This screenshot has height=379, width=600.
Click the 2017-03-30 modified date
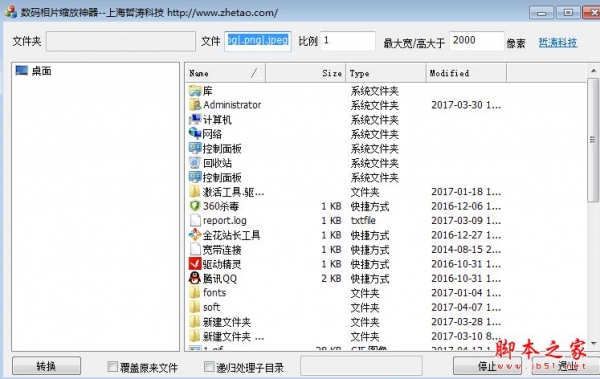tap(466, 105)
